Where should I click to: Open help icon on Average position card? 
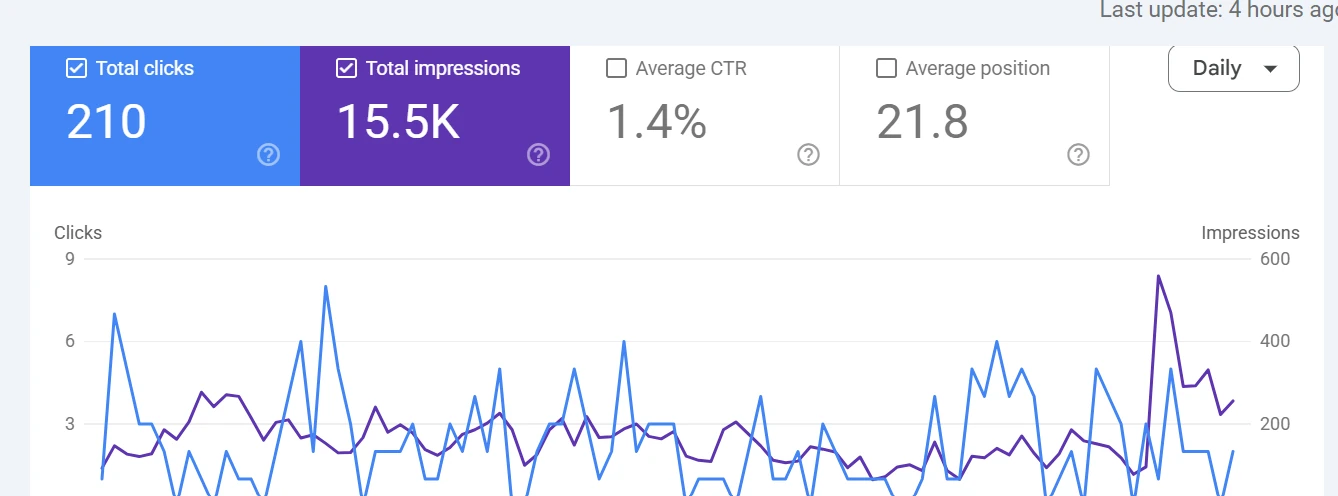[1078, 154]
